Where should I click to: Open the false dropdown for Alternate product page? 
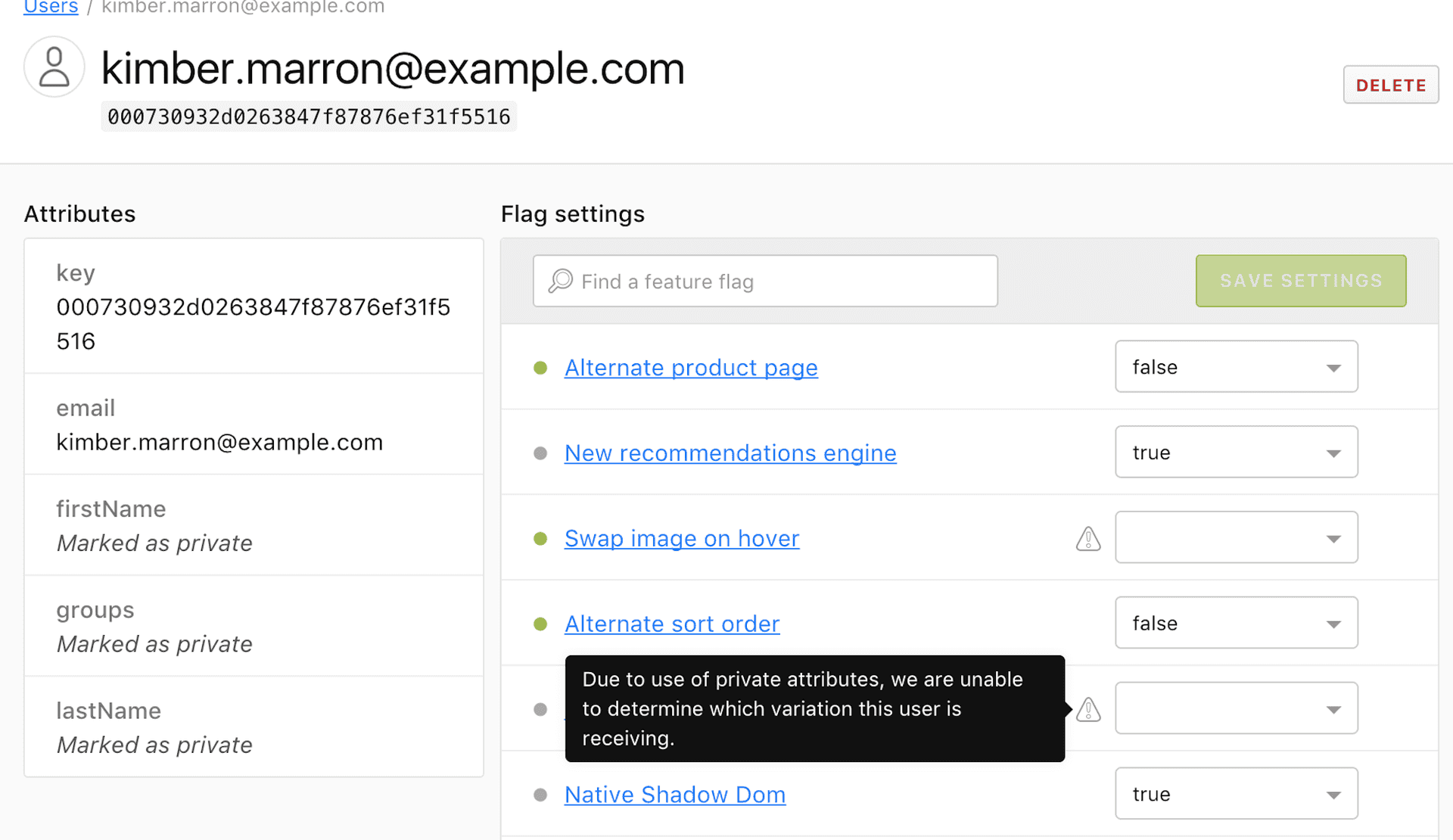pyautogui.click(x=1236, y=366)
